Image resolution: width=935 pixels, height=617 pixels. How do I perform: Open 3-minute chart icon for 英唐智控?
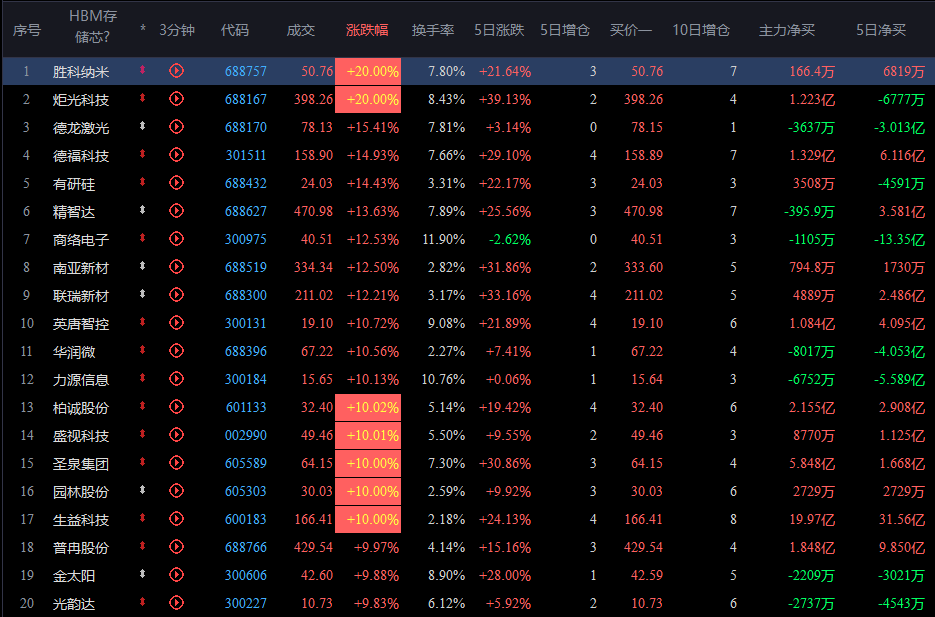pyautogui.click(x=177, y=323)
